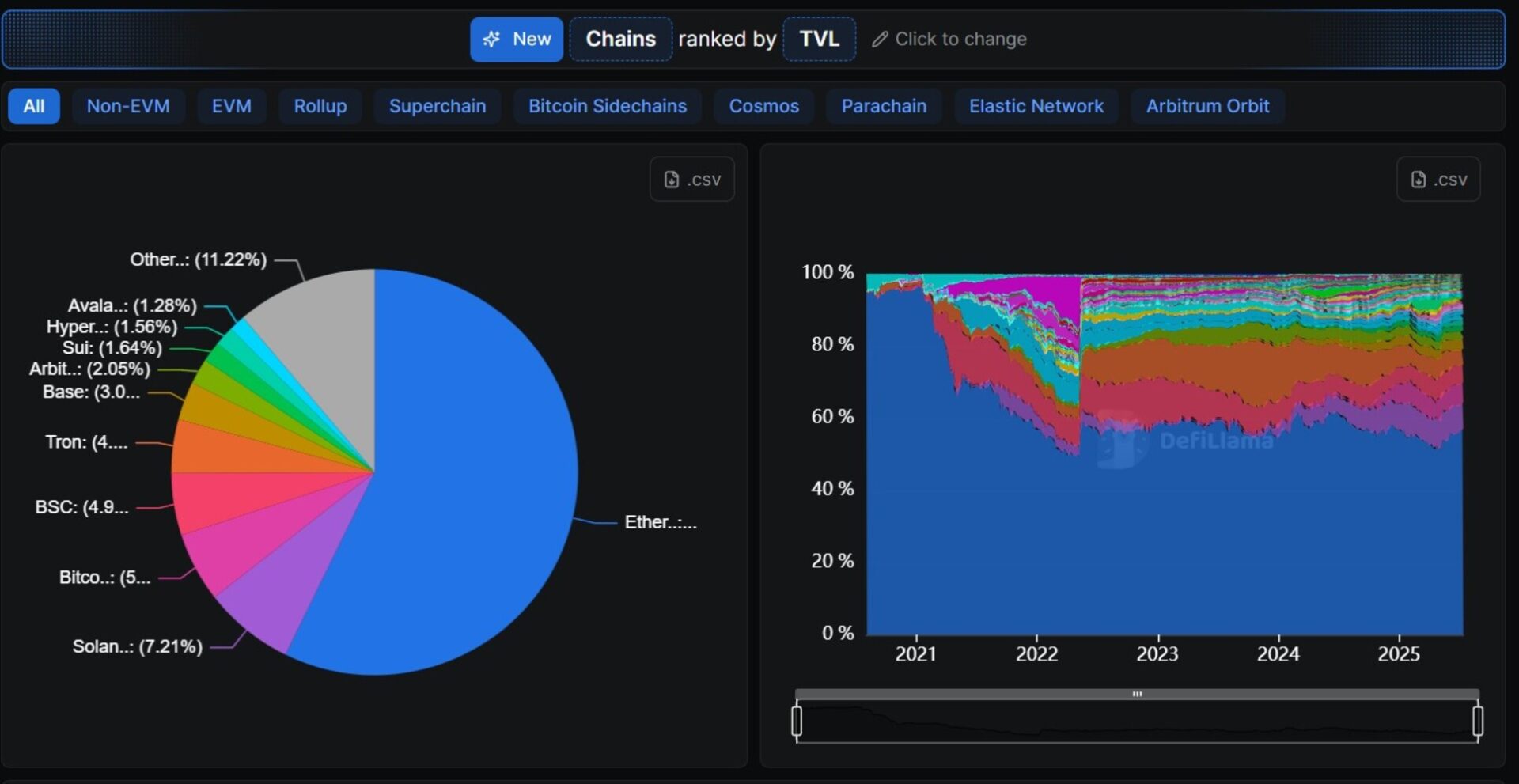Click the sparkle New button

coord(517,40)
